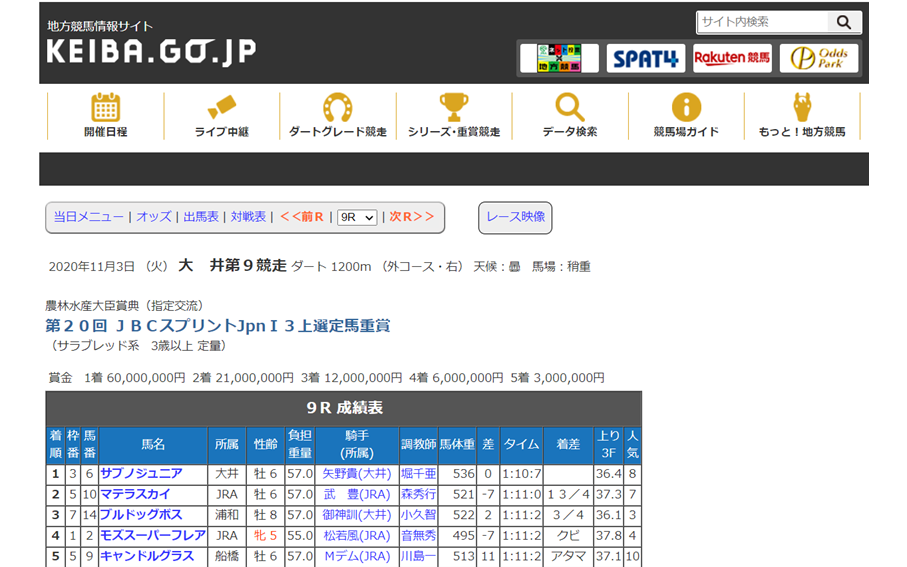Go to previous race 前R
The width and height of the screenshot is (907, 567).
coord(301,217)
